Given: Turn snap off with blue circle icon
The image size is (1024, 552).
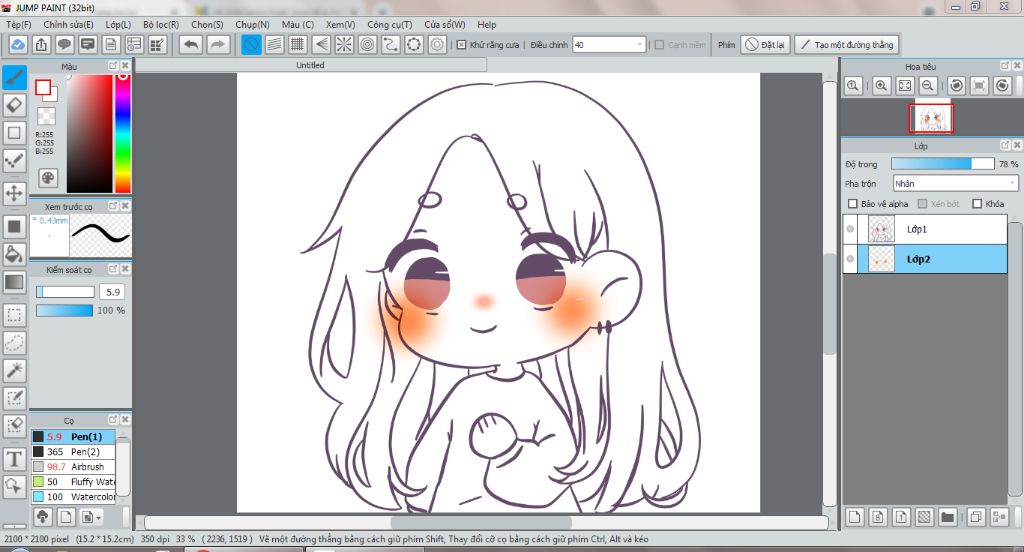Looking at the screenshot, I should click(x=251, y=44).
